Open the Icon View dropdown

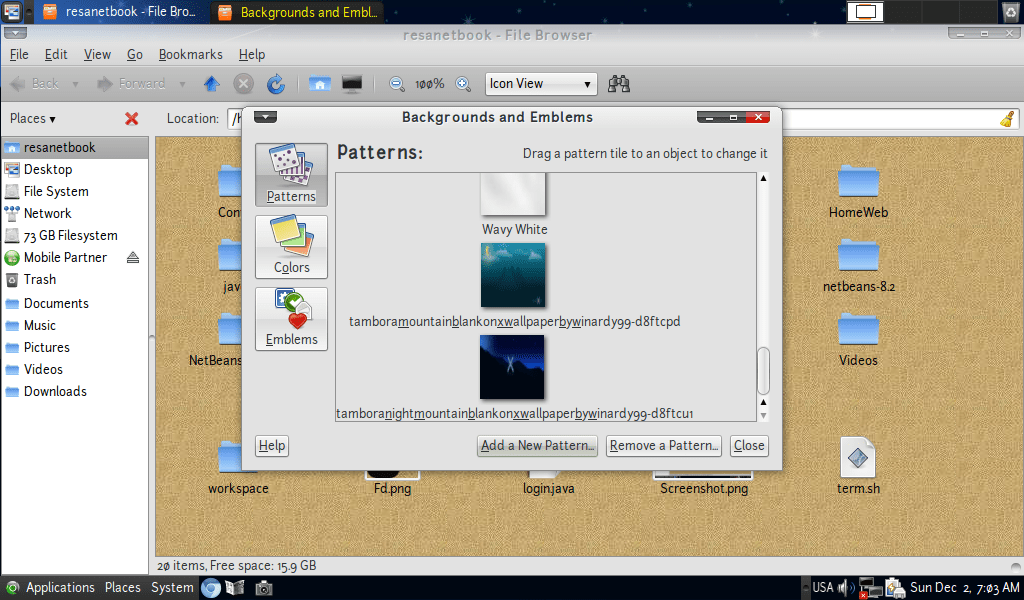coord(540,84)
